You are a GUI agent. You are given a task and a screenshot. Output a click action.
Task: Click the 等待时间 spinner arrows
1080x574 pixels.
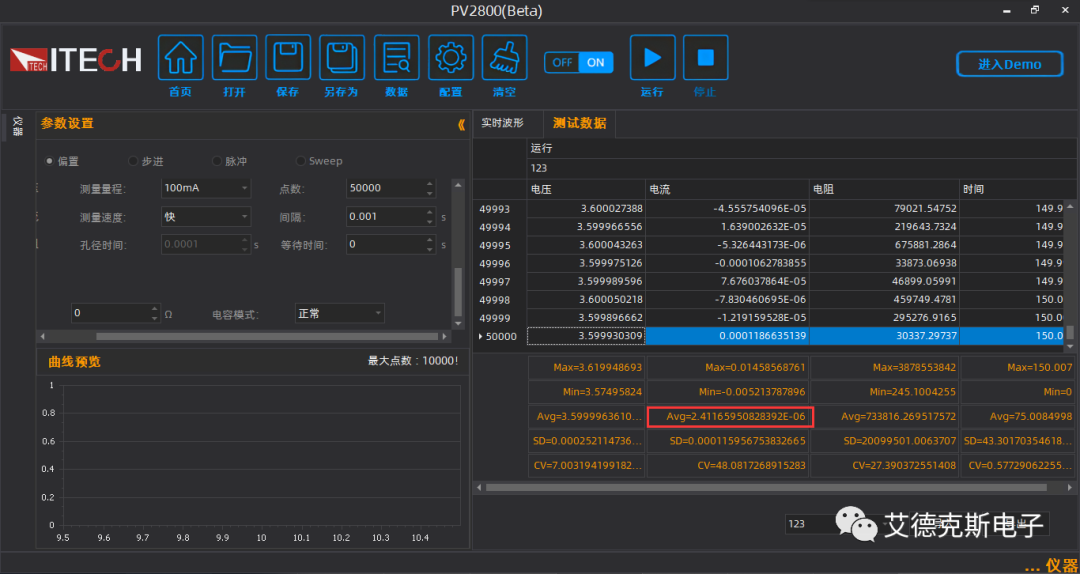(430, 245)
